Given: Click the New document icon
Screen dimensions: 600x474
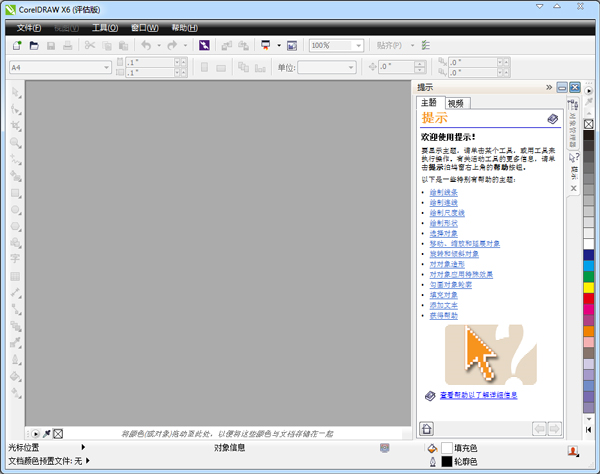Looking at the screenshot, I should tap(17, 46).
